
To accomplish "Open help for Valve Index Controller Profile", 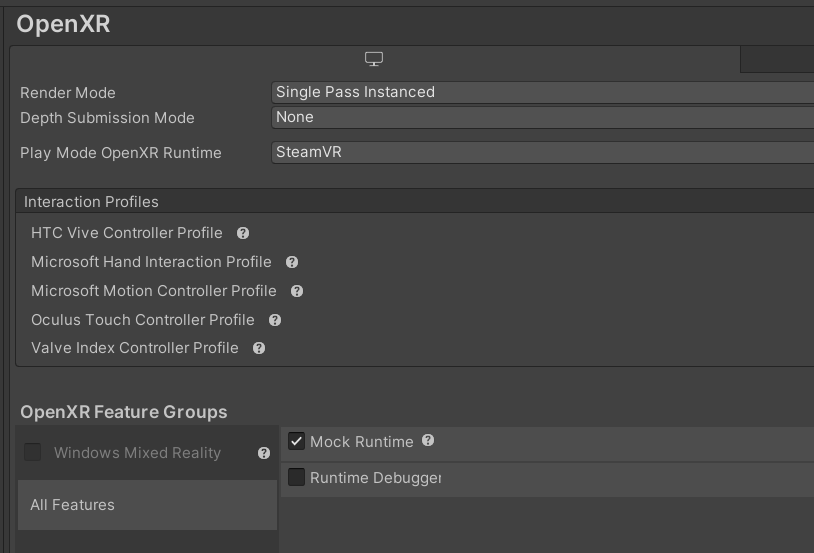I will [x=259, y=348].
